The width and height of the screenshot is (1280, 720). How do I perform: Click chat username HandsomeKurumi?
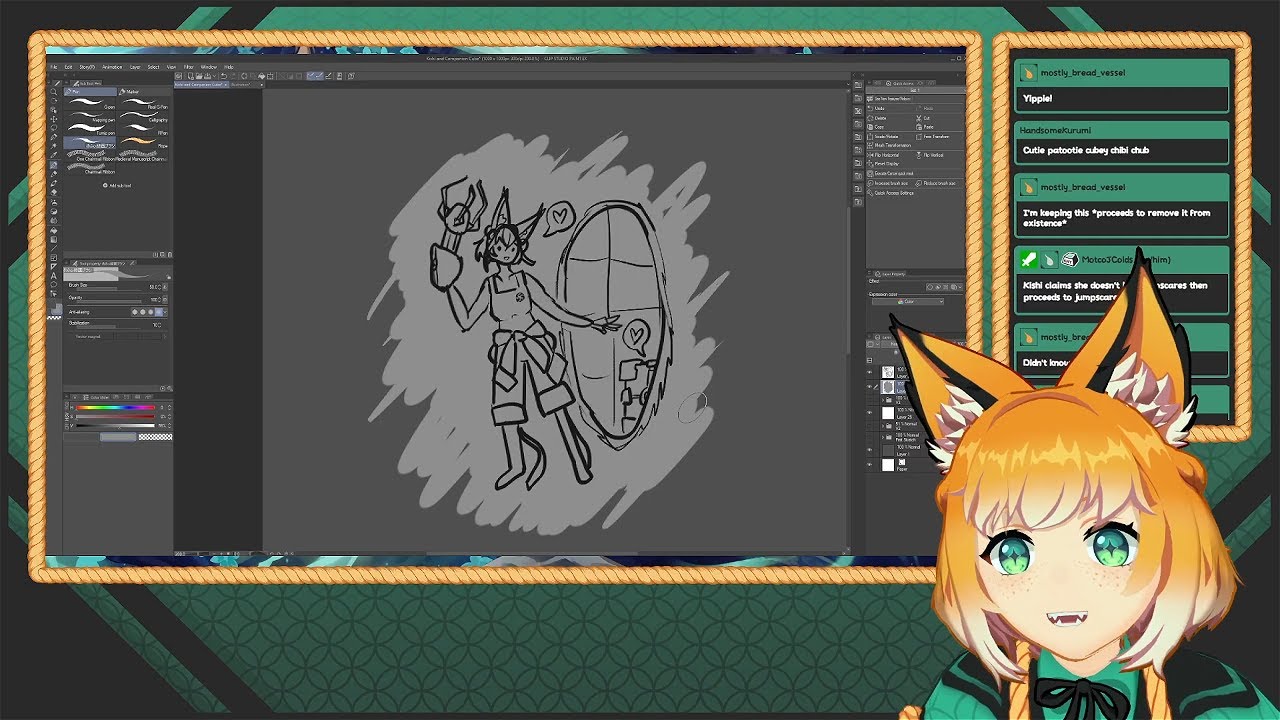pos(1055,130)
